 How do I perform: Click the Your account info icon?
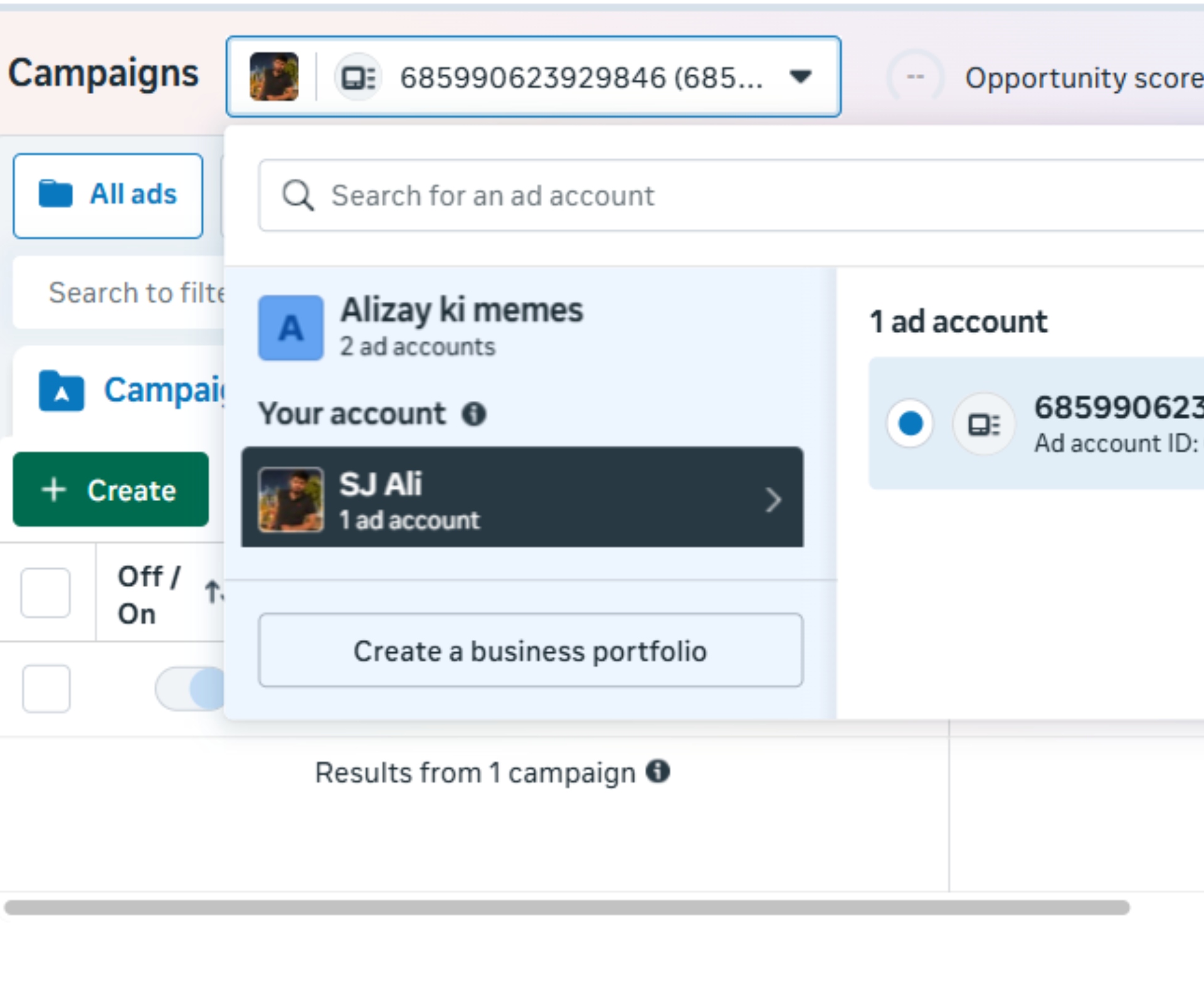coord(474,414)
